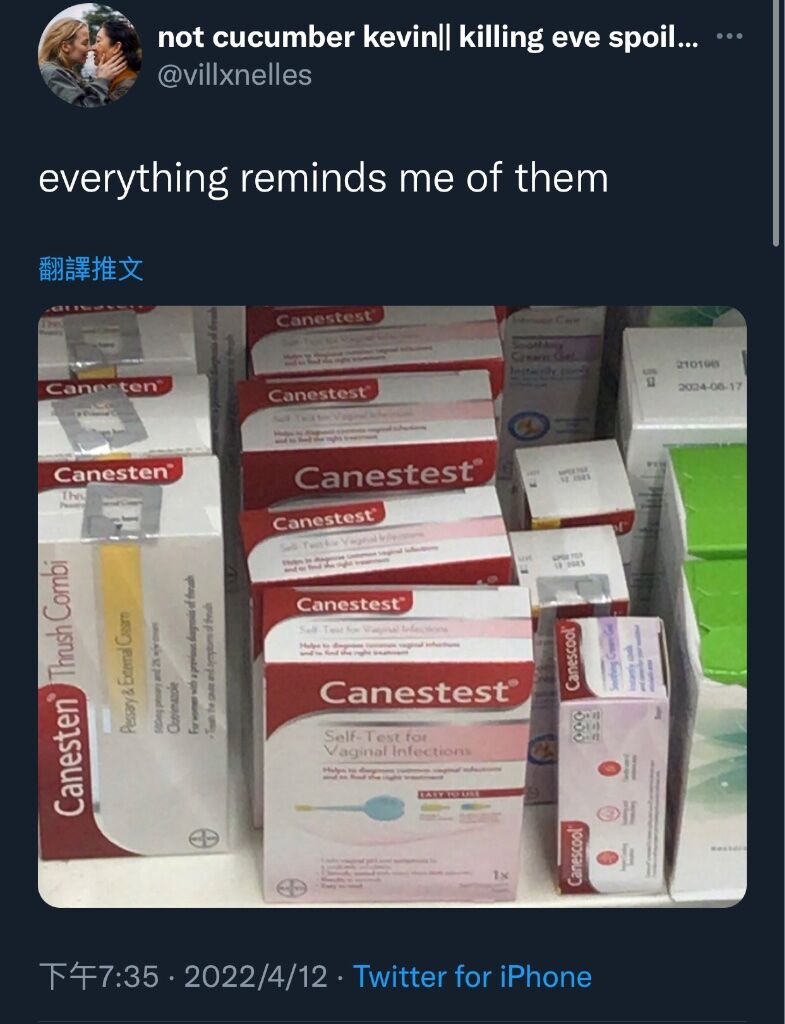The width and height of the screenshot is (785, 1024).
Task: Click the tweet date 2022/4/12
Action: (255, 977)
